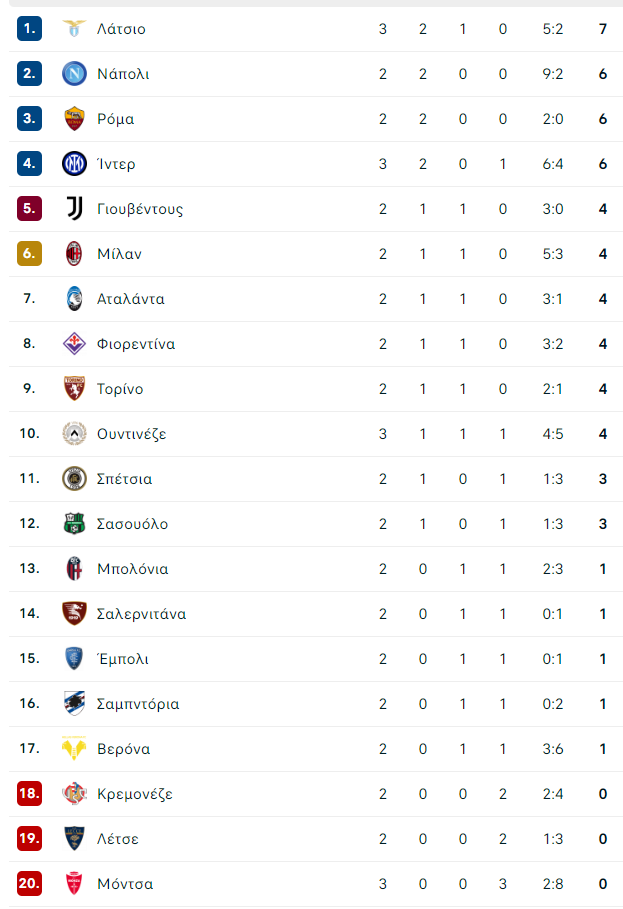Click the Lazio club crest icon

pos(74,28)
